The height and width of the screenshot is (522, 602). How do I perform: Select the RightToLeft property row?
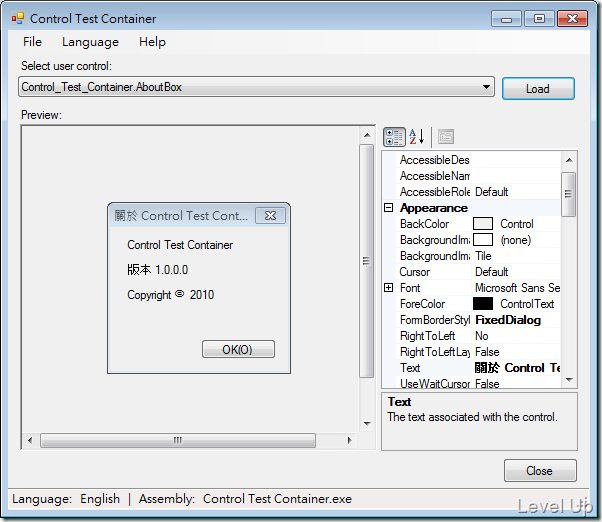[478, 336]
